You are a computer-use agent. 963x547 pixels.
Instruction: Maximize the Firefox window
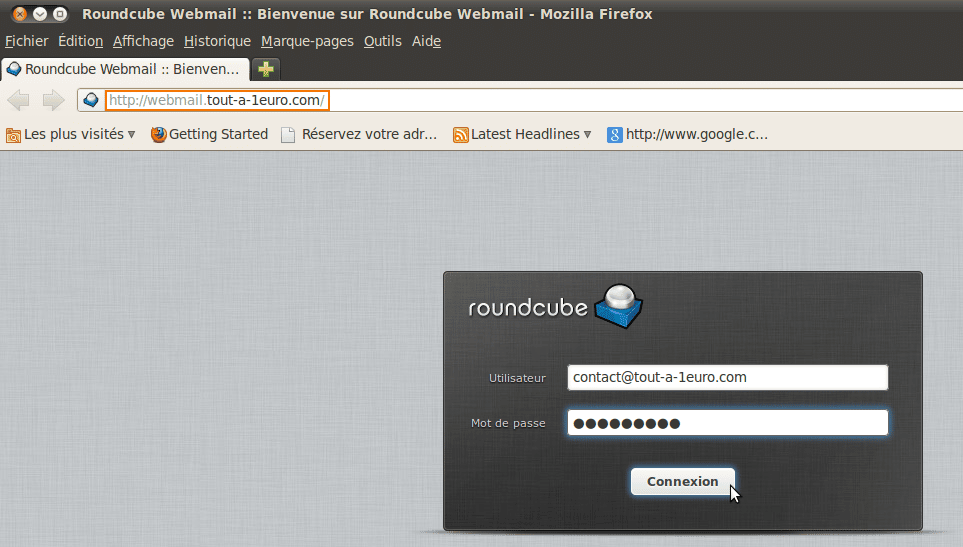point(60,14)
